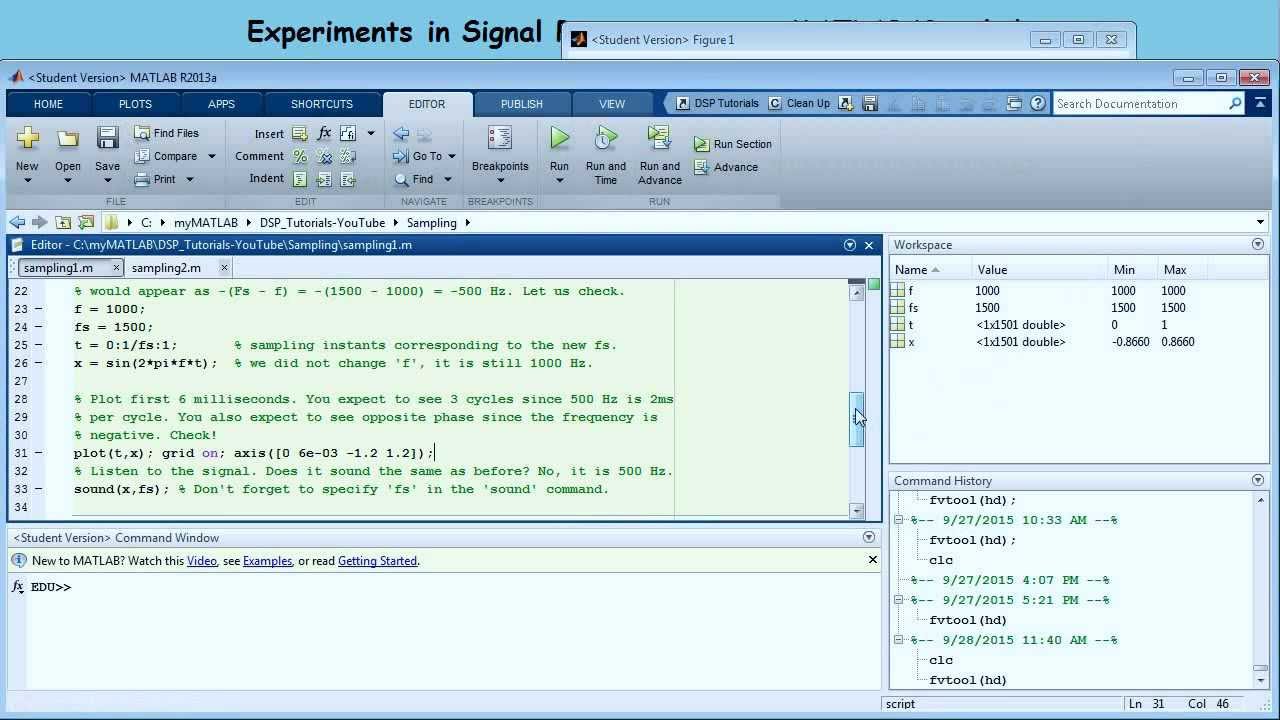The height and width of the screenshot is (720, 1280).
Task: Open the Video link in Command Window
Action: pyautogui.click(x=202, y=561)
